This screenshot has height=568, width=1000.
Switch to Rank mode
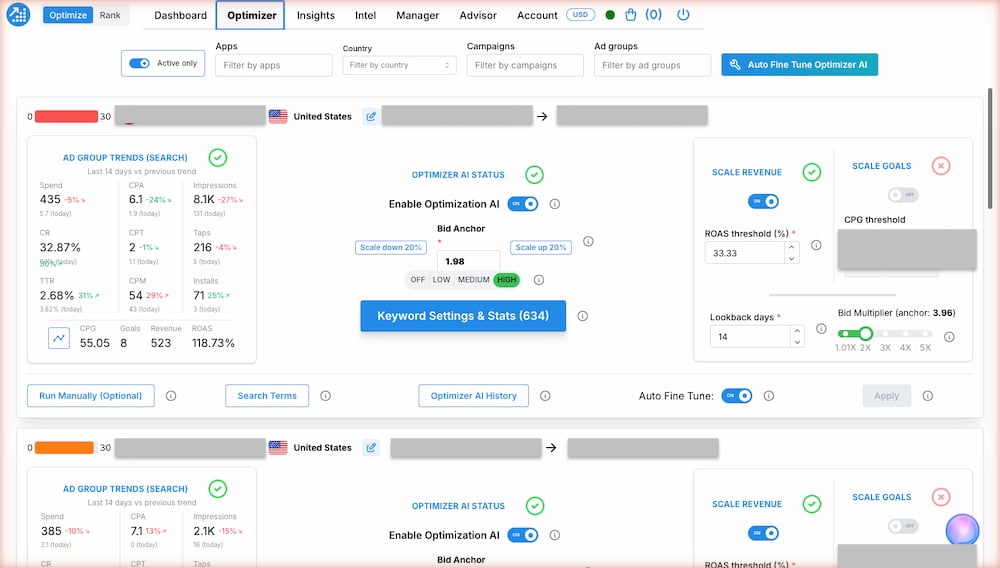tap(110, 15)
